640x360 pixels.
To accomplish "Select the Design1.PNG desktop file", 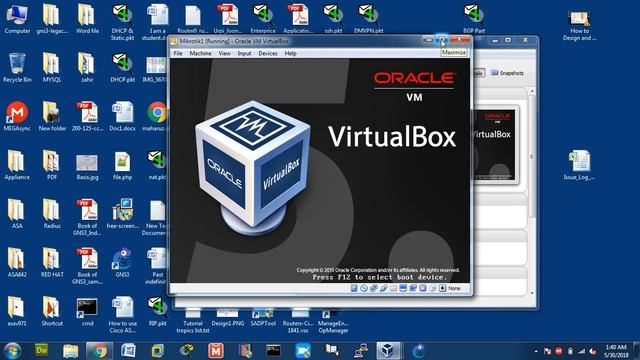I will pyautogui.click(x=227, y=318).
